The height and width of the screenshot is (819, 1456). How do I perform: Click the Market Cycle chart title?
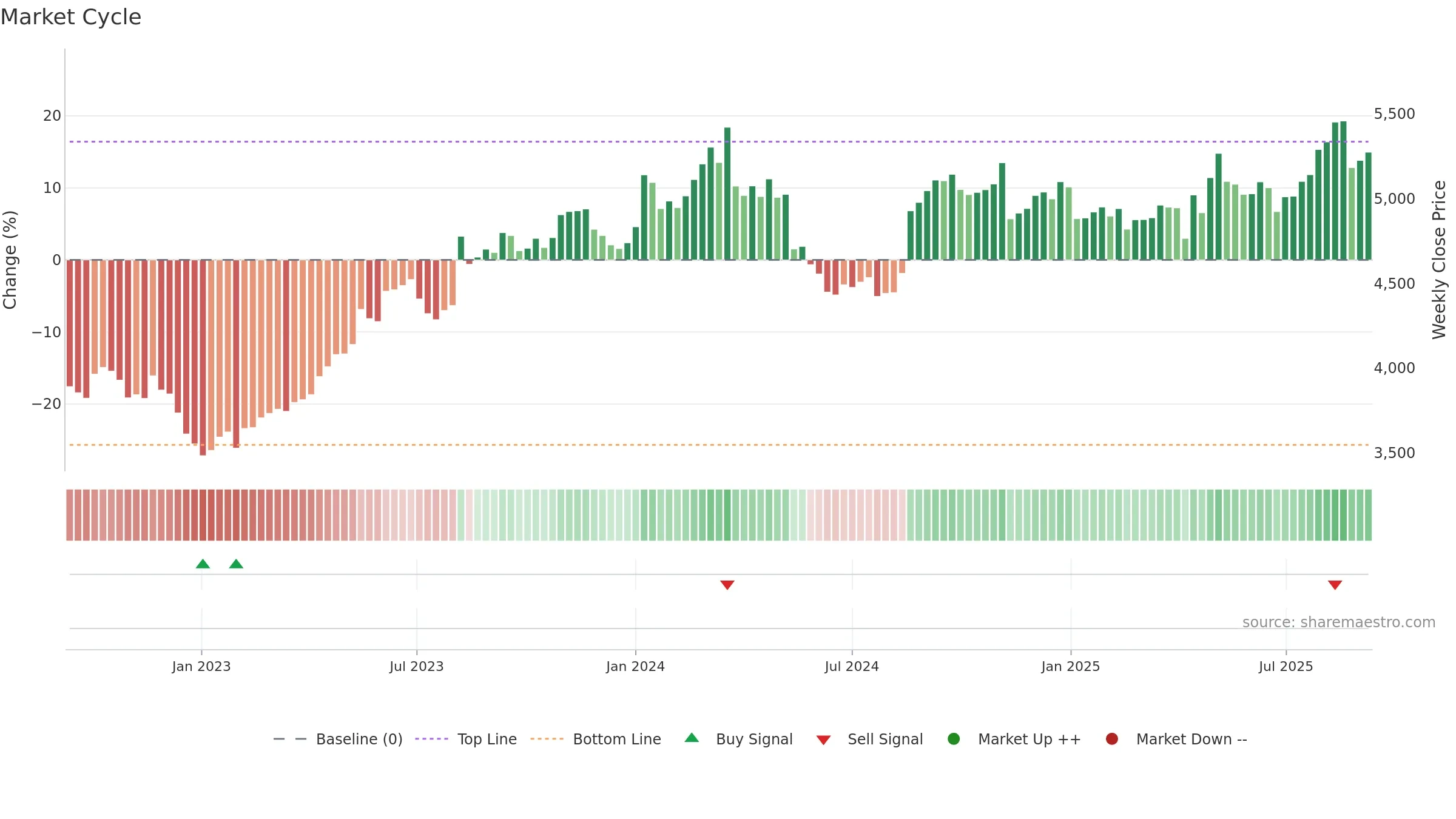pyautogui.click(x=71, y=17)
